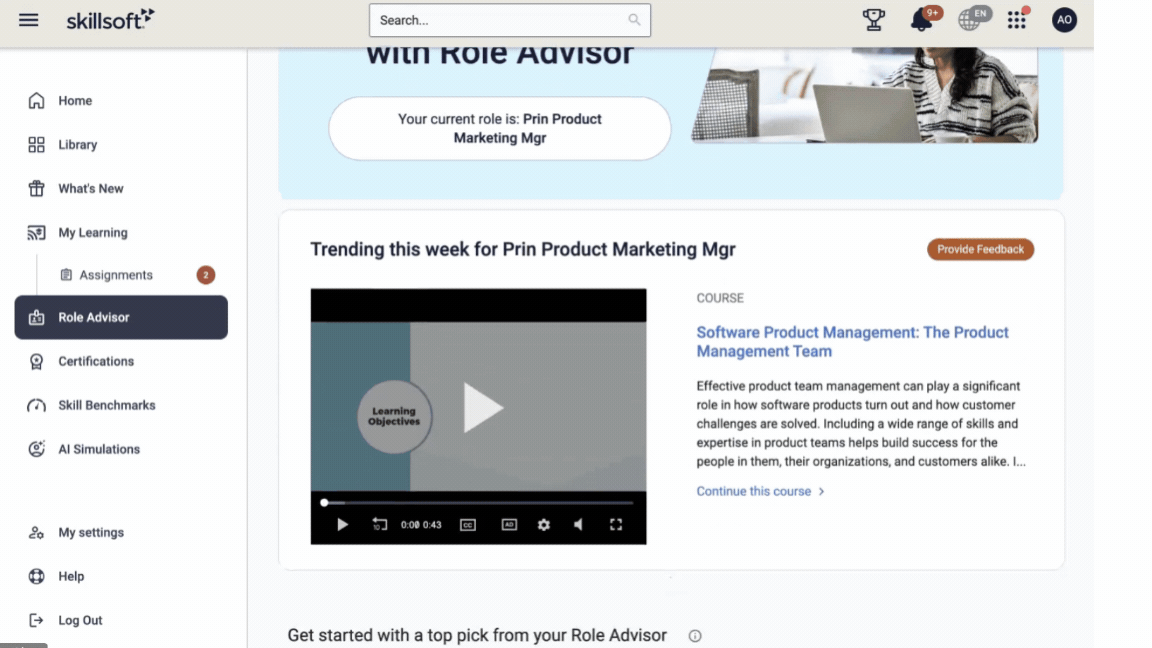The image size is (1152, 648).
Task: Toggle audio description on video
Action: (509, 525)
